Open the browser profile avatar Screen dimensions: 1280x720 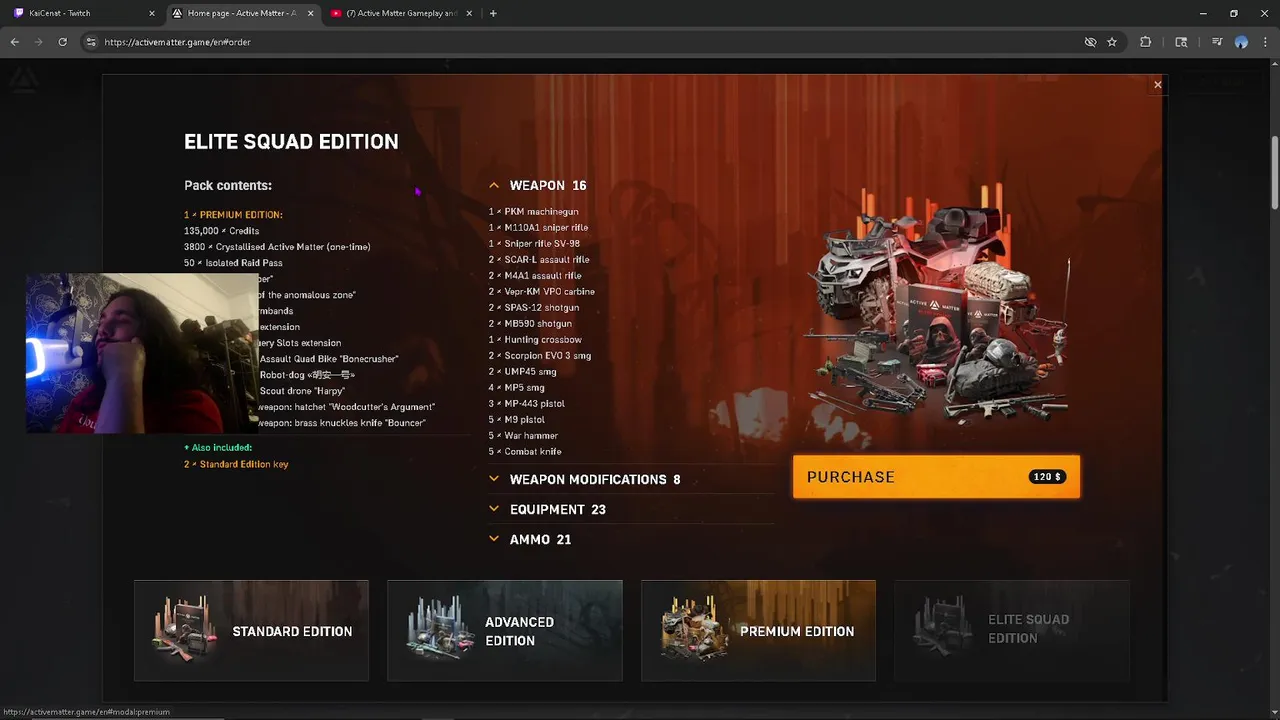(1241, 42)
